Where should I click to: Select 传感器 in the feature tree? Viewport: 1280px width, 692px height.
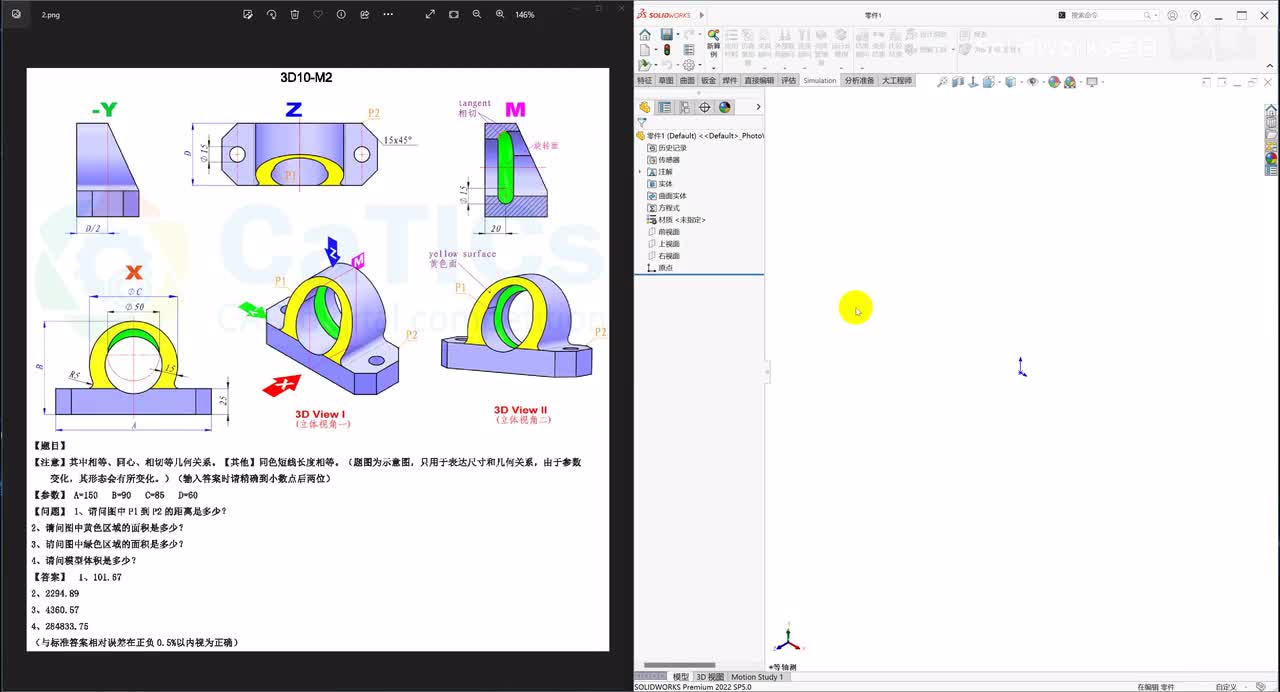[663, 160]
